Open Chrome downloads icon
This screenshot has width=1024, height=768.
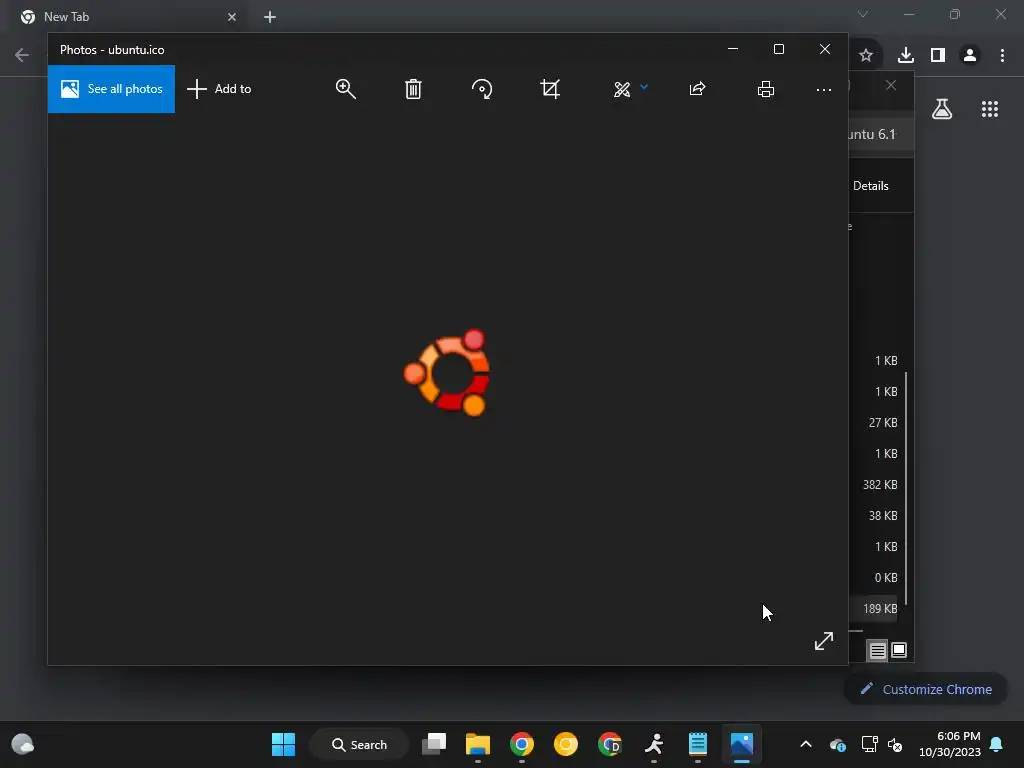(906, 56)
